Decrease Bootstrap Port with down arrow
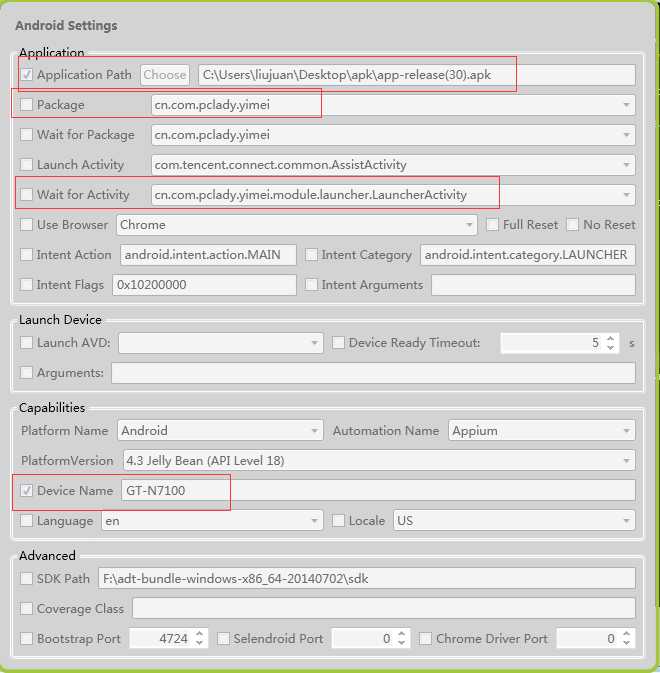660x673 pixels. tap(199, 643)
